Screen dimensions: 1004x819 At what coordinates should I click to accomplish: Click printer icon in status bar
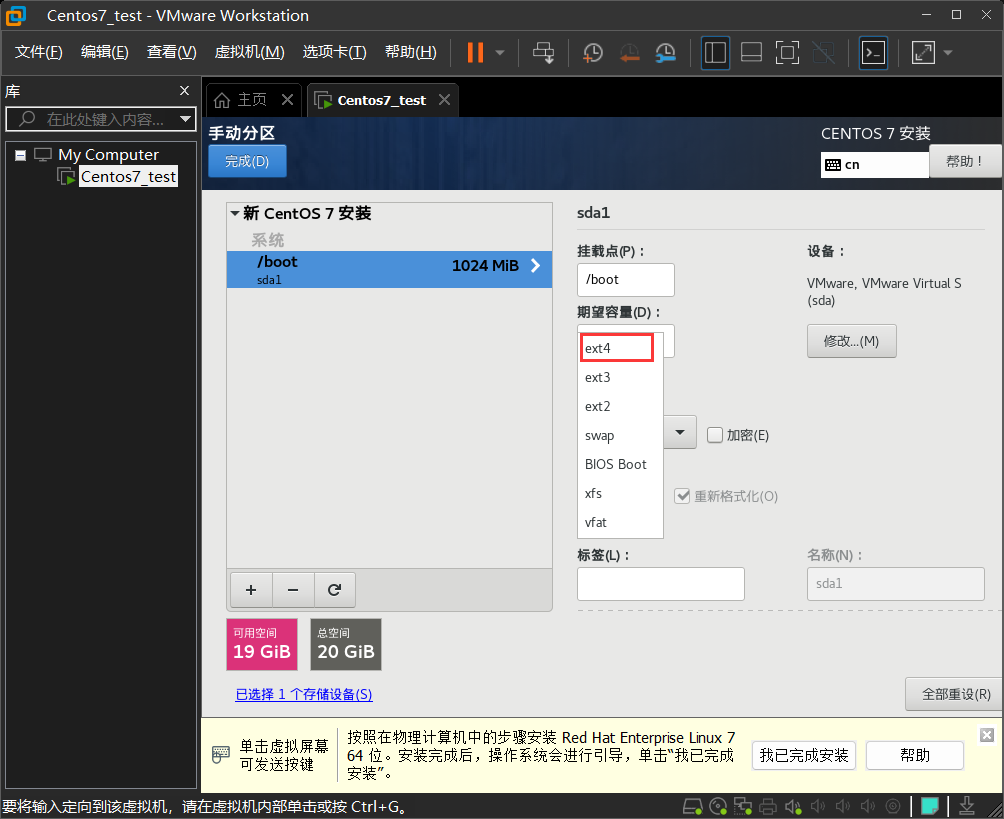click(x=768, y=806)
